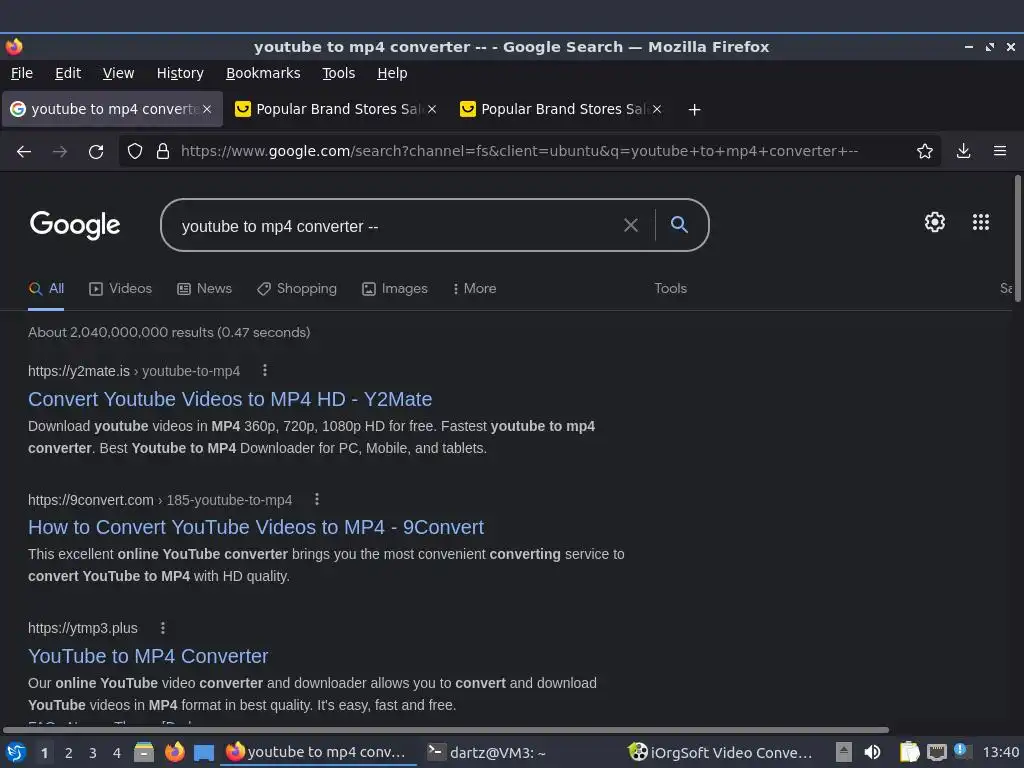Go to the Google logo homepage
The width and height of the screenshot is (1024, 768).
75,225
